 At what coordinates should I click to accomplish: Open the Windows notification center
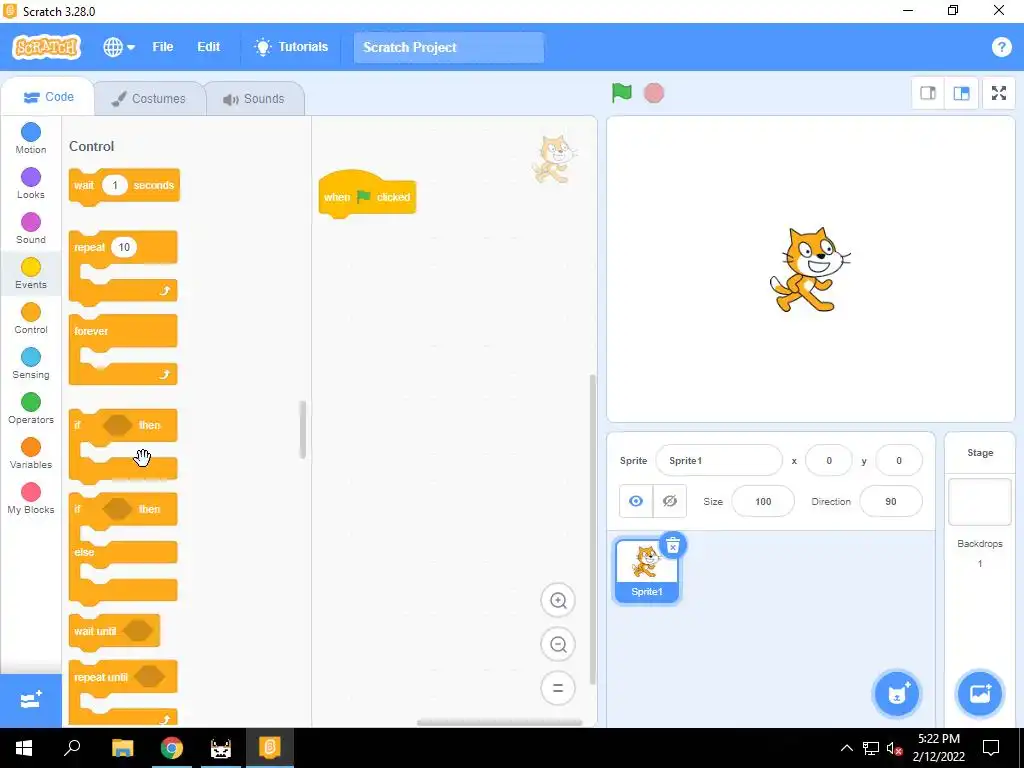coord(991,748)
